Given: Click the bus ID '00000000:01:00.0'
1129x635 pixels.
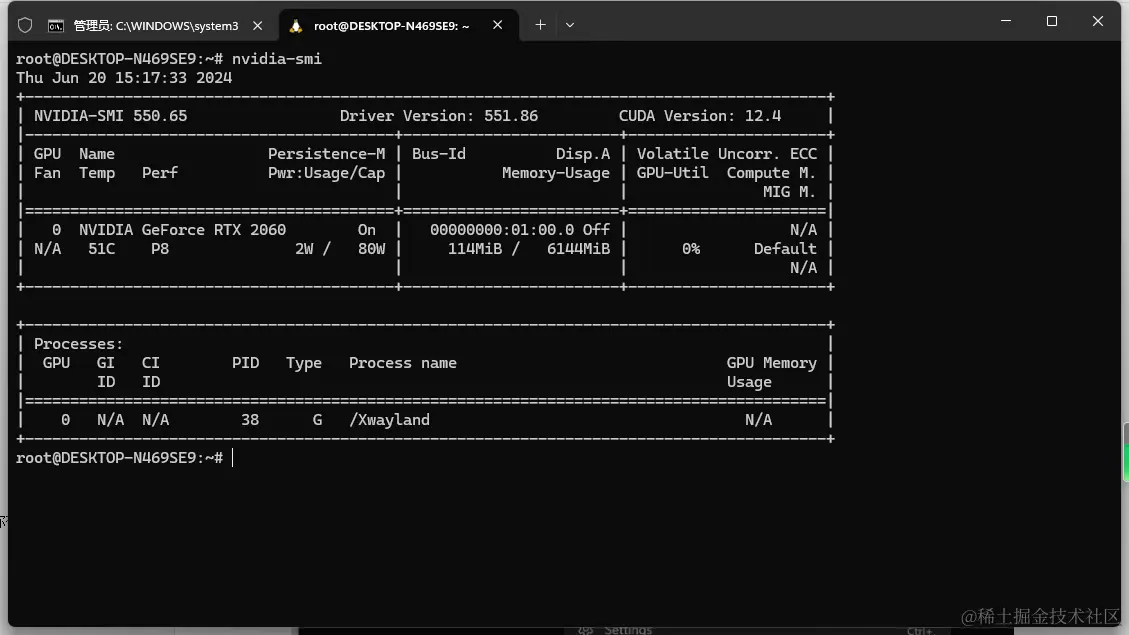Looking at the screenshot, I should pyautogui.click(x=502, y=230).
